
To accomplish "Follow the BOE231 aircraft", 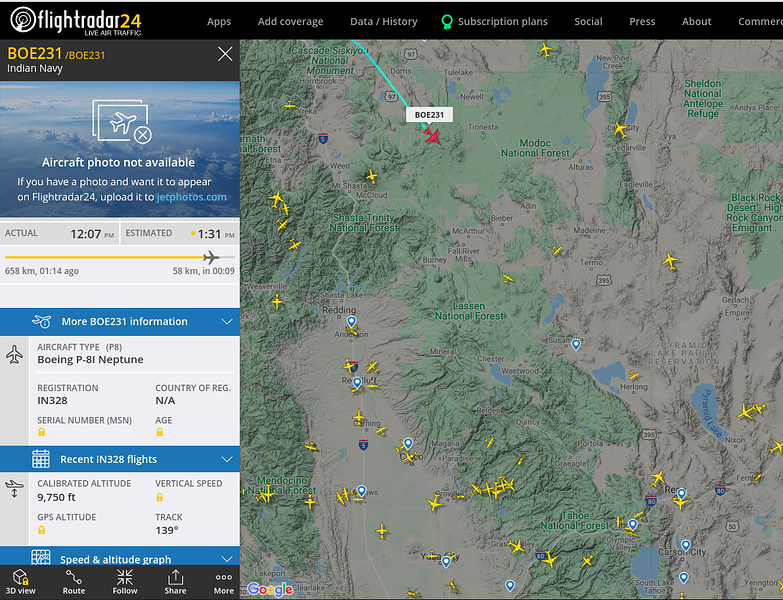I will tap(125, 582).
